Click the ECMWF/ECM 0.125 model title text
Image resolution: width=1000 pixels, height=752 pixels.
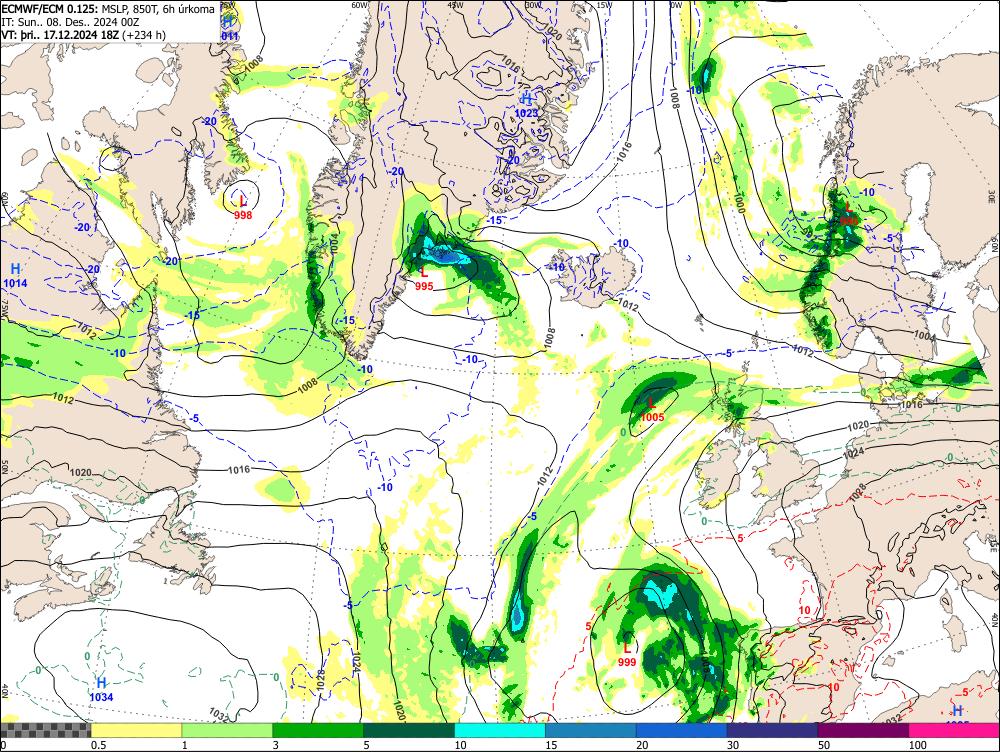pos(50,10)
